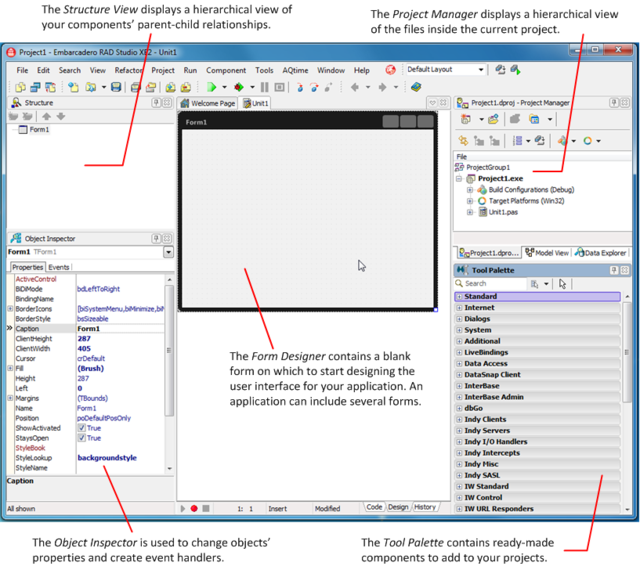Image resolution: width=640 pixels, height=566 pixels.
Task: Expand Unit1.pas node
Action: click(470, 212)
